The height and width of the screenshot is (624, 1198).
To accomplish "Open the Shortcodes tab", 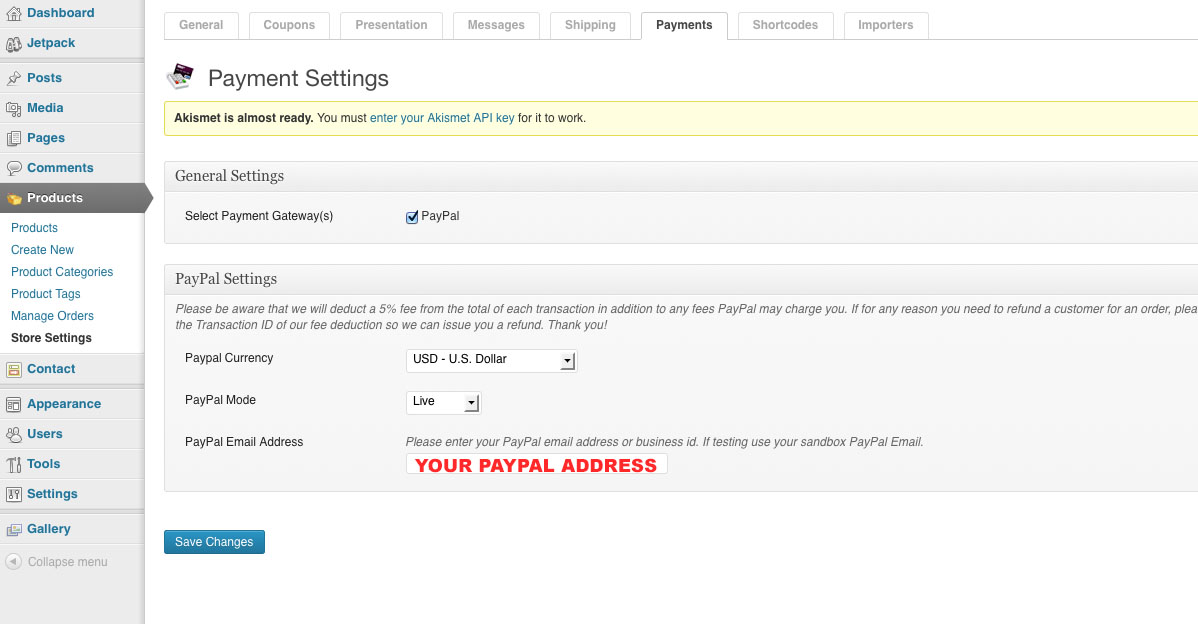I will click(785, 25).
